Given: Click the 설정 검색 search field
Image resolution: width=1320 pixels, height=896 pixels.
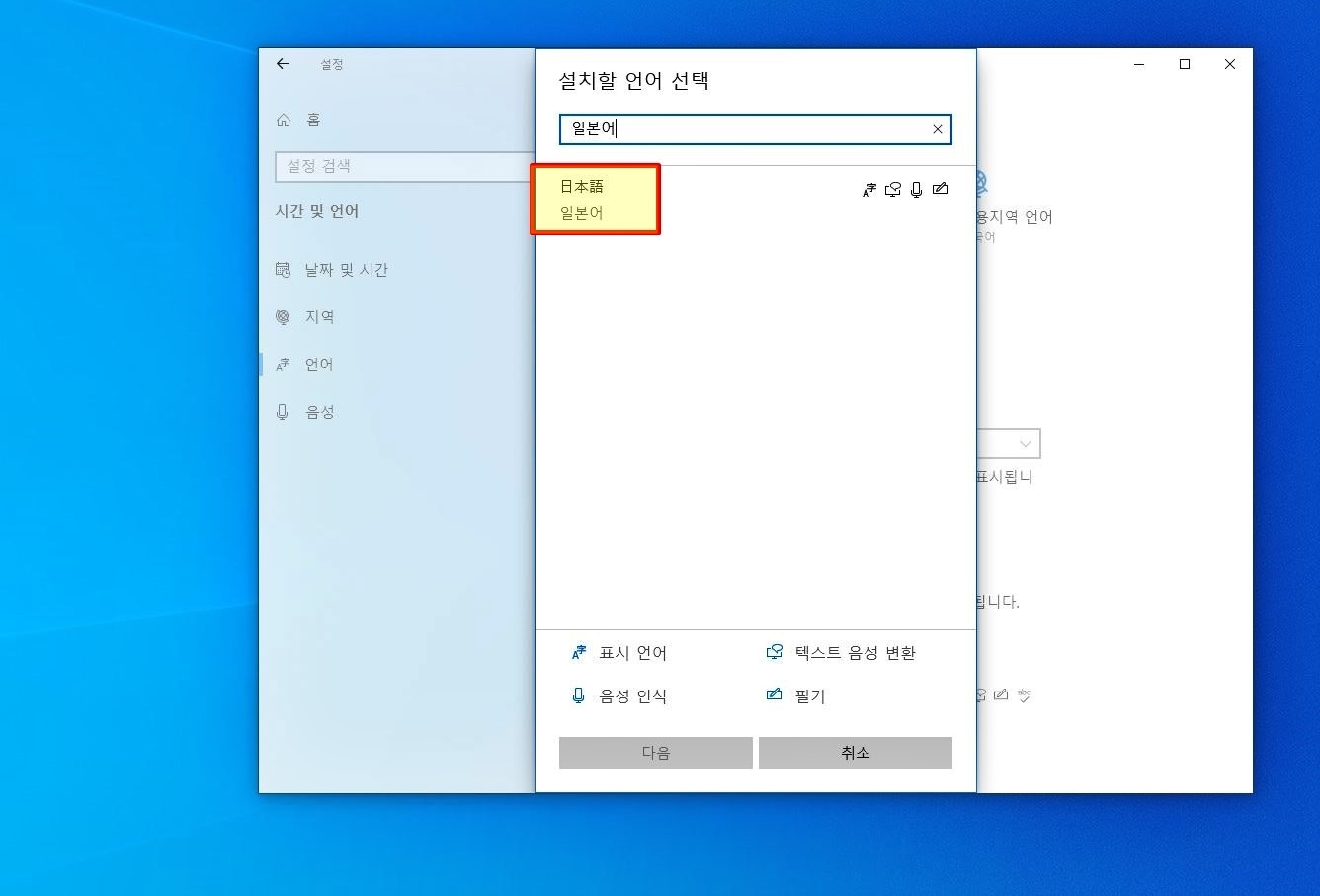Looking at the screenshot, I should pyautogui.click(x=404, y=166).
